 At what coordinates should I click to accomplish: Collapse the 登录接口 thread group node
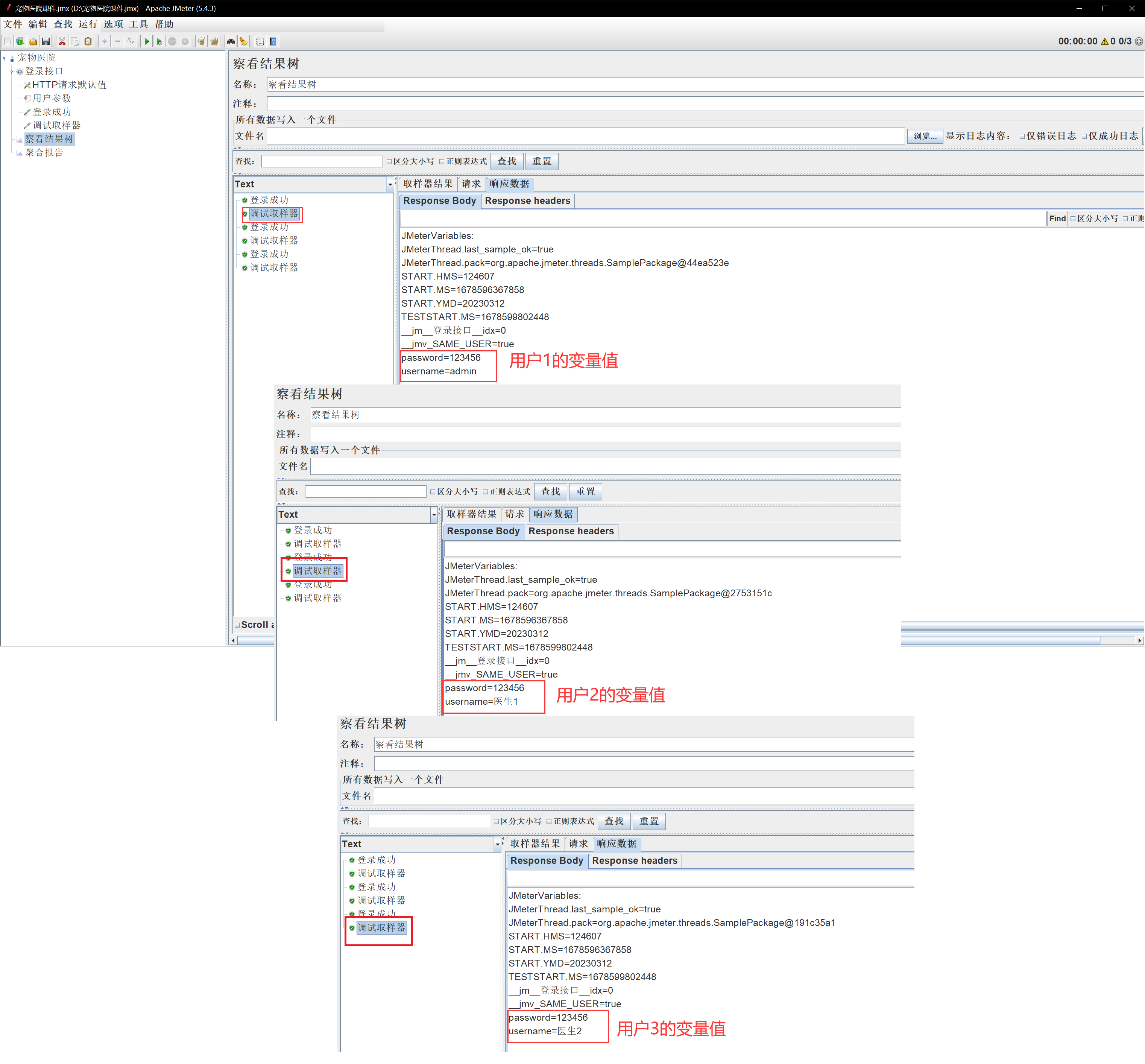tap(12, 72)
